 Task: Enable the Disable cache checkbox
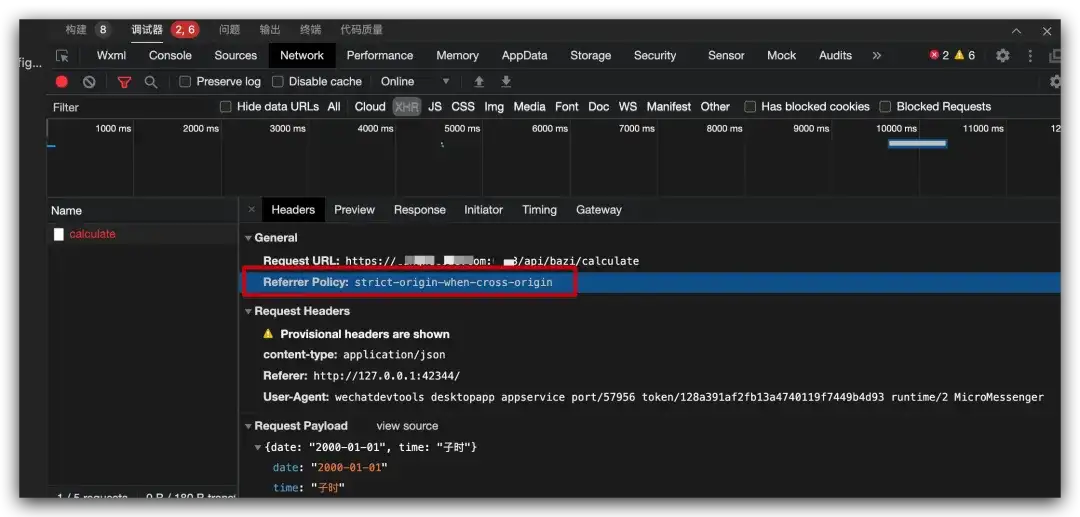click(x=278, y=82)
